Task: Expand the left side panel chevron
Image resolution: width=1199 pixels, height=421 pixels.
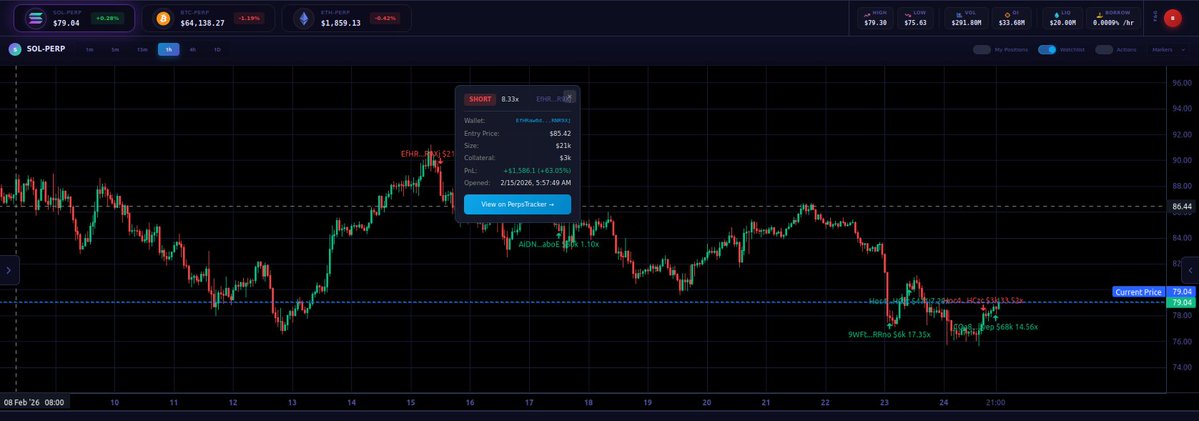Action: coord(9,270)
